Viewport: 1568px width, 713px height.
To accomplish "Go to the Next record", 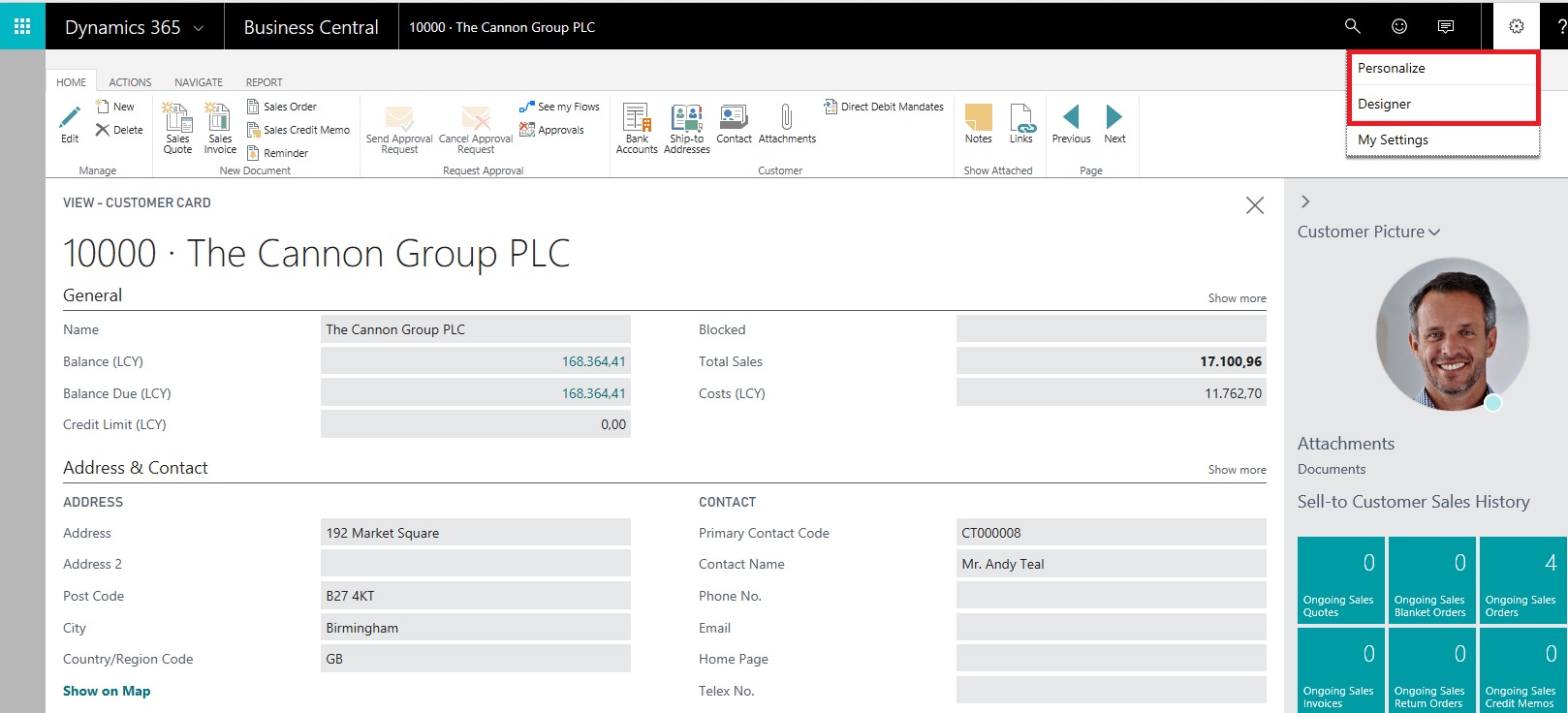I will coord(1114,123).
